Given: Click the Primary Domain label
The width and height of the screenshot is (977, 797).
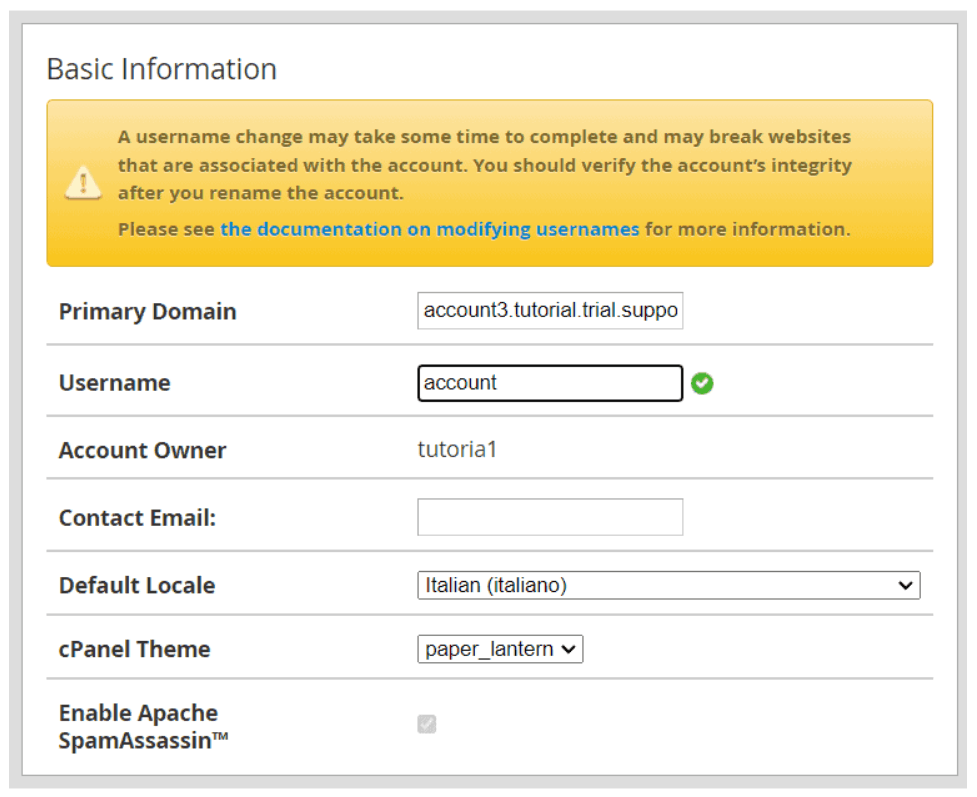Looking at the screenshot, I should pyautogui.click(x=147, y=312).
